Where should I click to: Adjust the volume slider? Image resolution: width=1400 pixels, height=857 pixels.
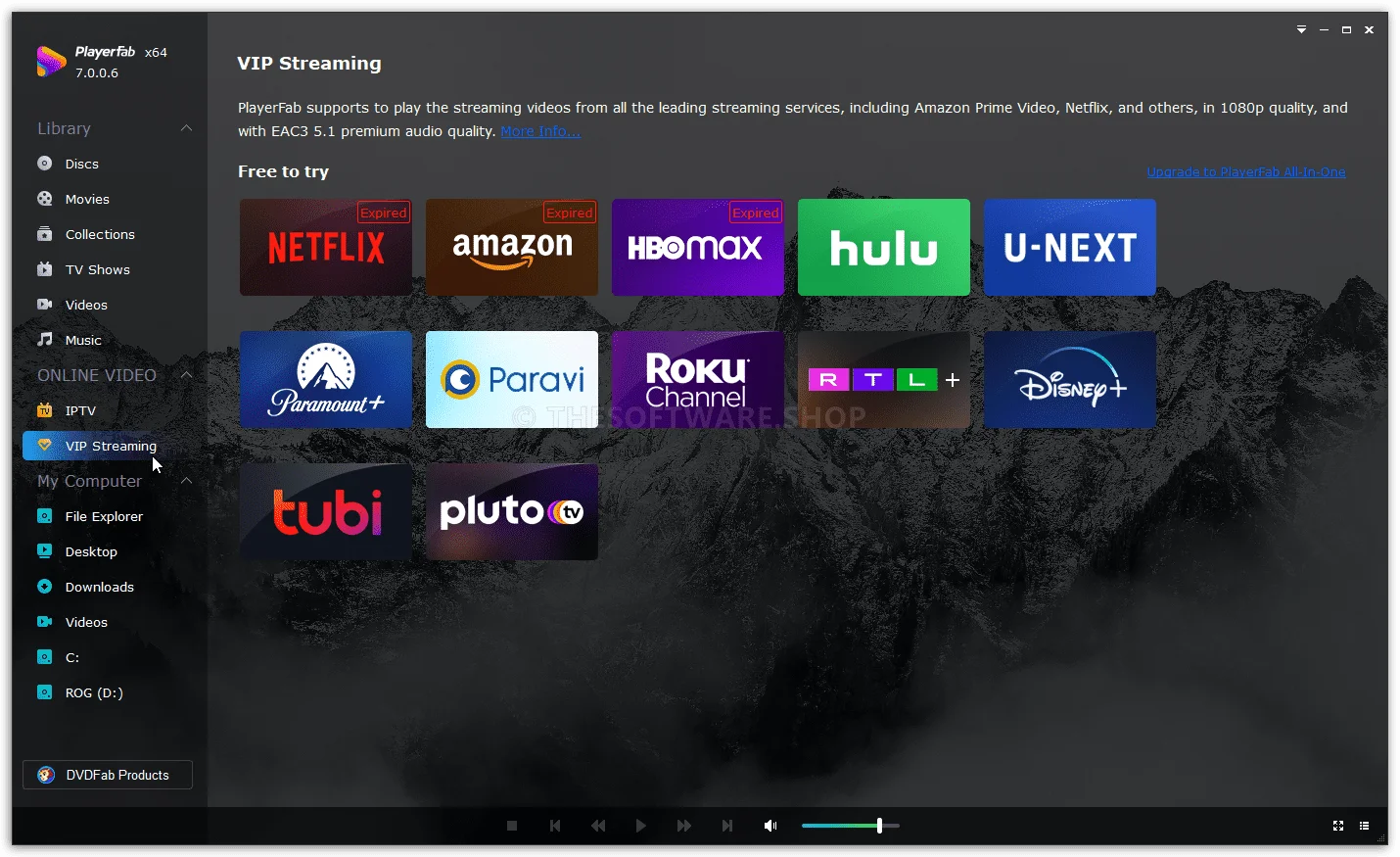[851, 826]
